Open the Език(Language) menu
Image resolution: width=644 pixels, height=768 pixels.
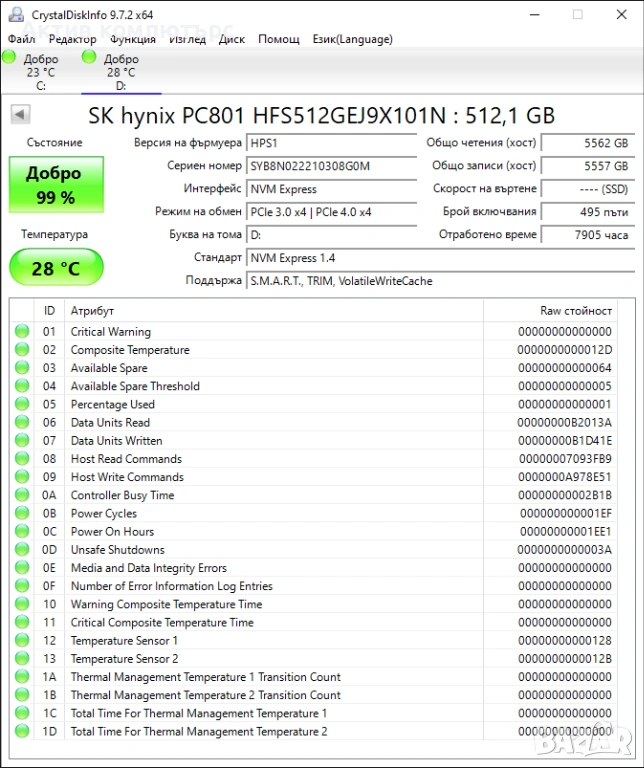352,39
